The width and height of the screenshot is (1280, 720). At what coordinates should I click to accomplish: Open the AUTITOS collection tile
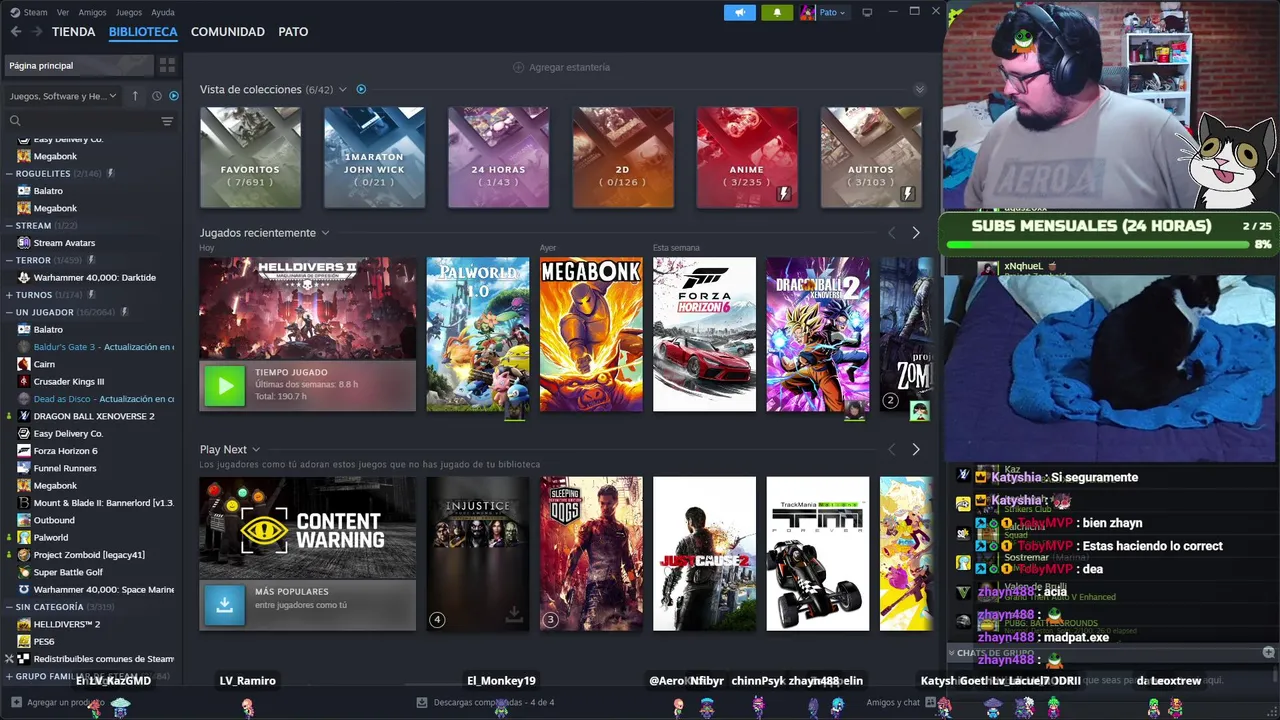[x=871, y=158]
